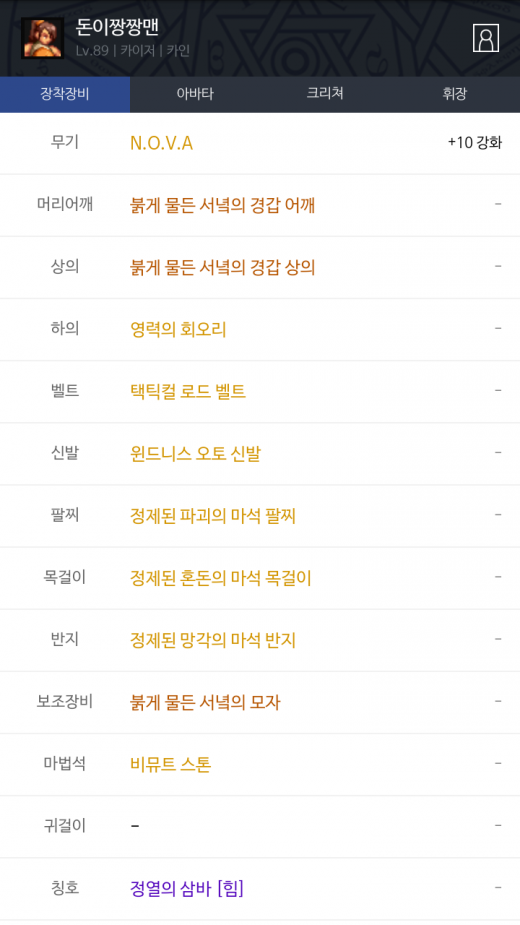Open 붉게 물든 서녘의 모자 item
Image resolution: width=520 pixels, height=925 pixels.
click(x=205, y=703)
